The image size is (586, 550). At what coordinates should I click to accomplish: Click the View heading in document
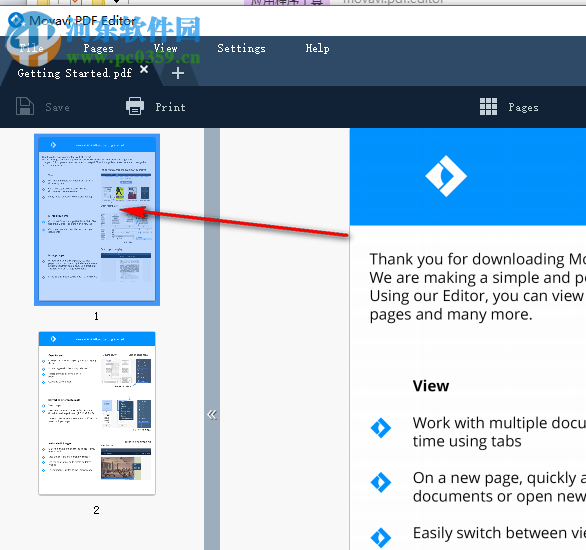[431, 386]
